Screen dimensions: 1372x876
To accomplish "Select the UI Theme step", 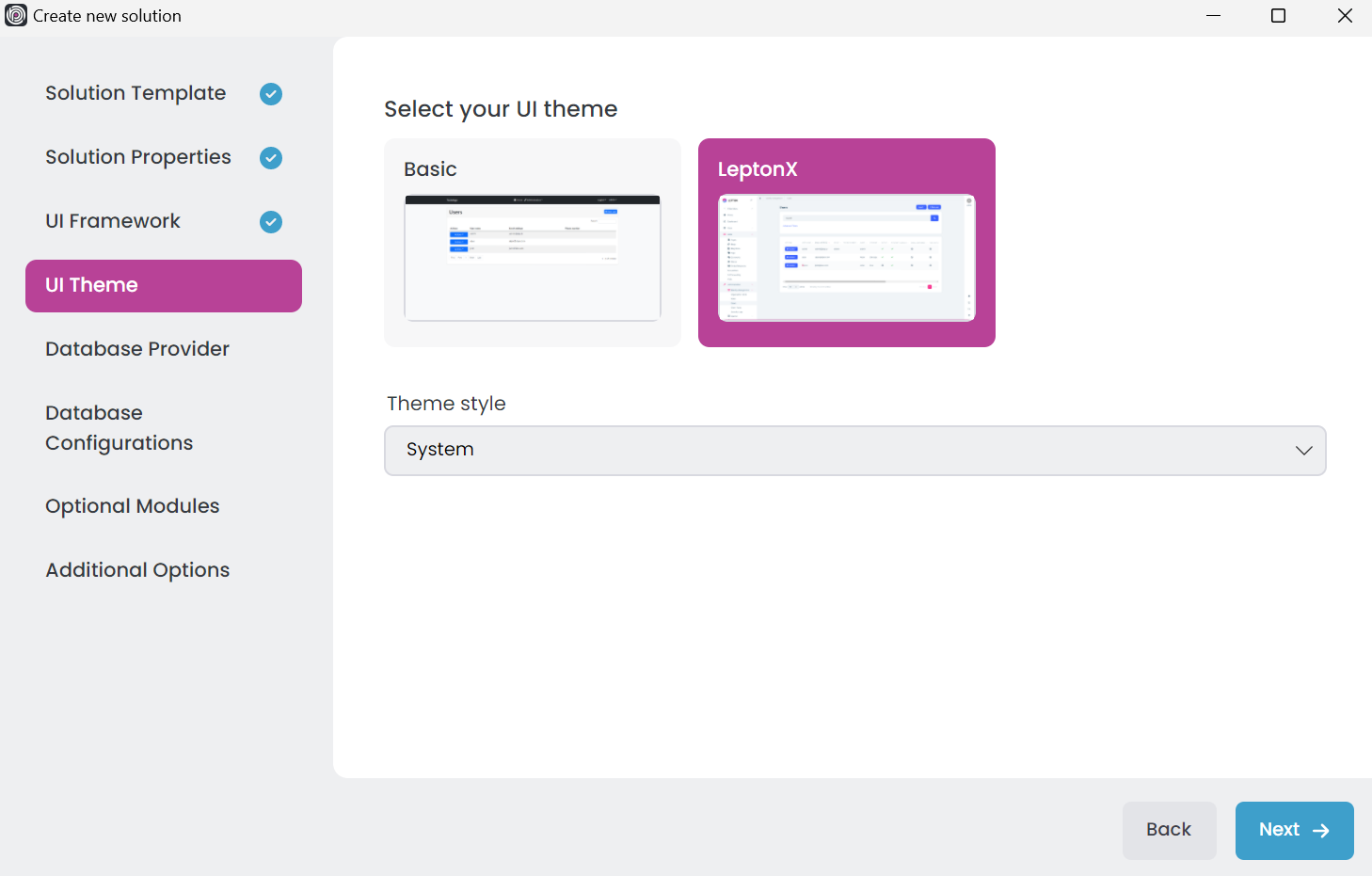I will tap(164, 286).
